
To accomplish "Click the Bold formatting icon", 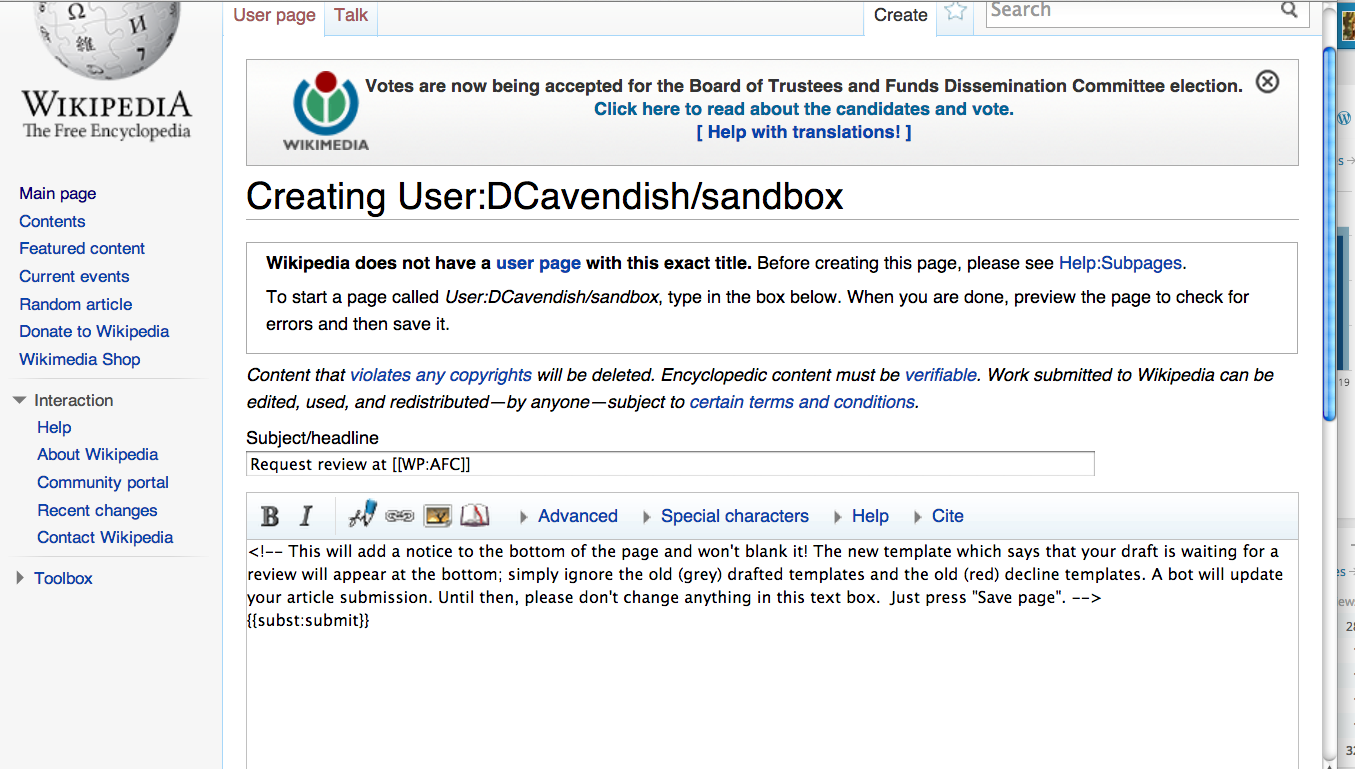I will [x=270, y=516].
